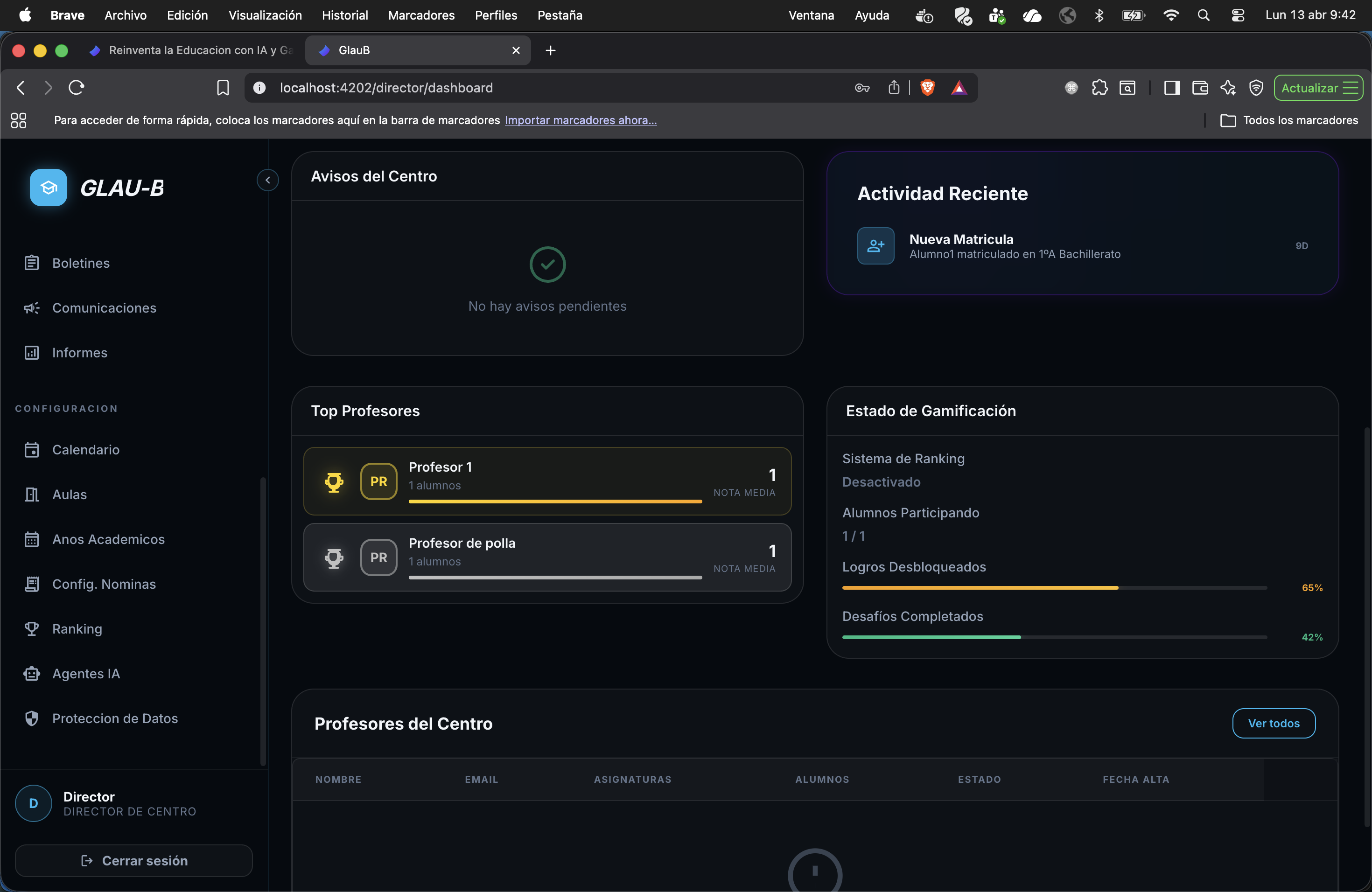Viewport: 1372px width, 892px height.
Task: Click the Cerrar sesión button
Action: (134, 860)
